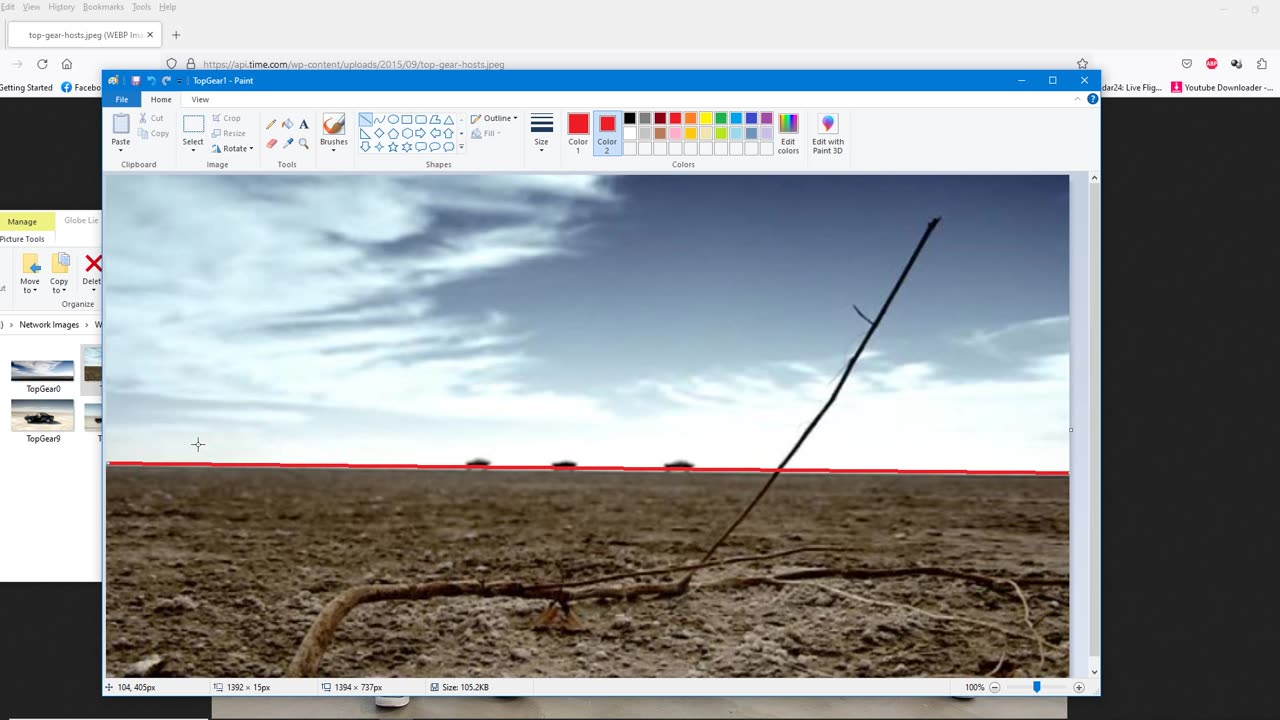This screenshot has height=720, width=1280.
Task: Choose the Oval shape in Shapes gallery
Action: (x=393, y=119)
